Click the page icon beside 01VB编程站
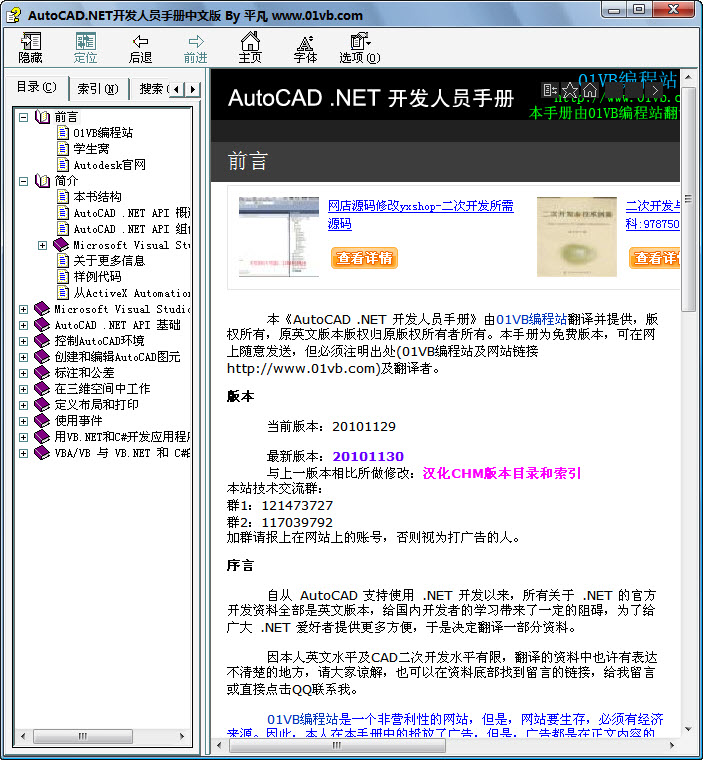Viewport: 703px width, 760px height. click(x=63, y=132)
